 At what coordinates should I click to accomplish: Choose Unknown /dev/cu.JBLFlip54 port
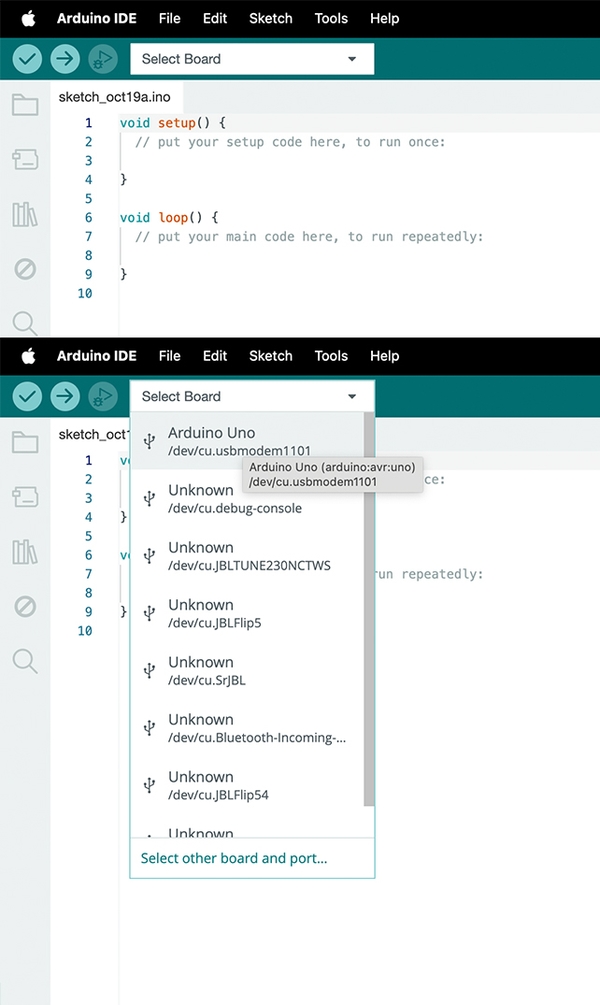tap(247, 785)
